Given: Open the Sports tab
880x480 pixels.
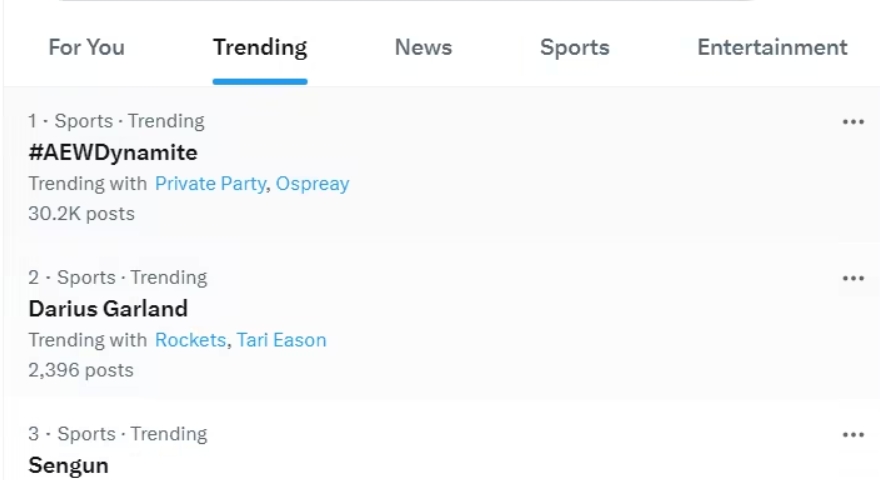Looking at the screenshot, I should tap(574, 47).
